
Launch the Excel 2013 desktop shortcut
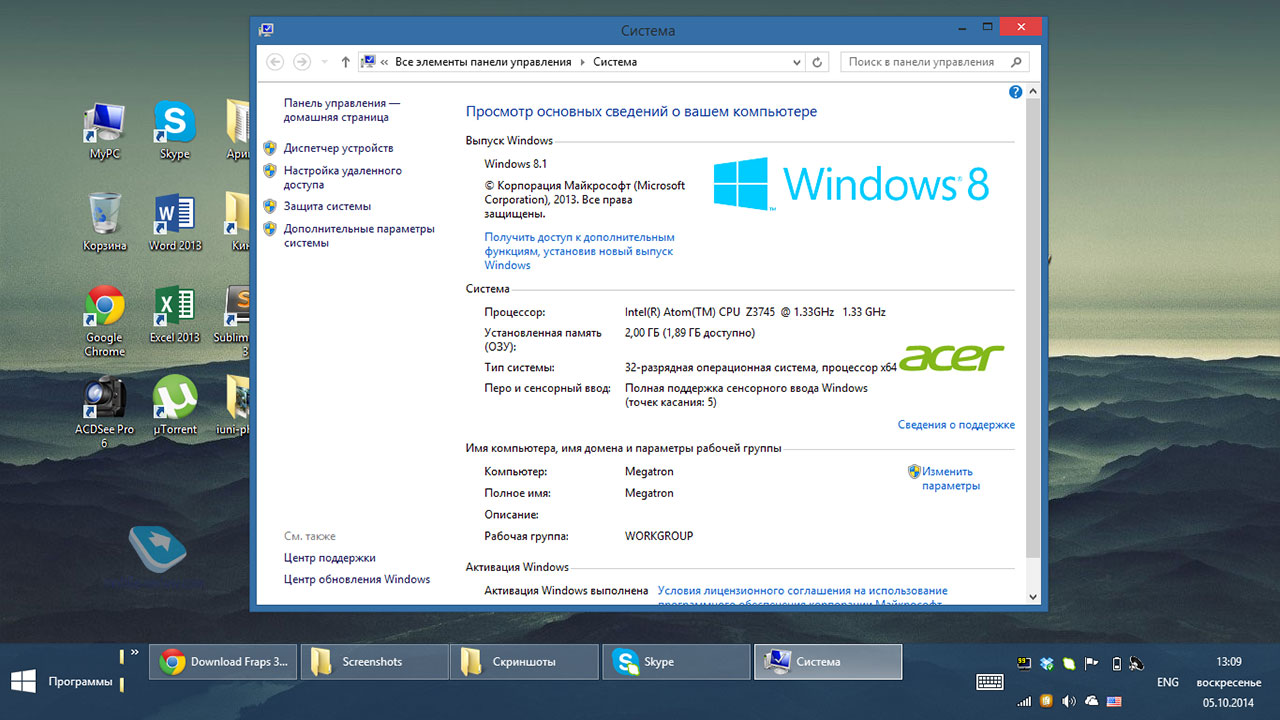174,315
